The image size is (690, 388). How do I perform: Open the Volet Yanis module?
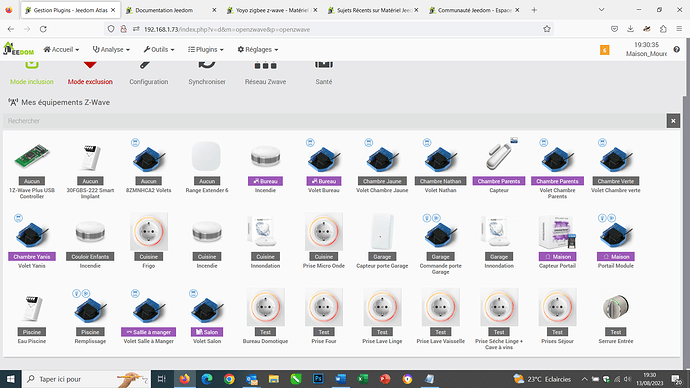[x=32, y=242]
